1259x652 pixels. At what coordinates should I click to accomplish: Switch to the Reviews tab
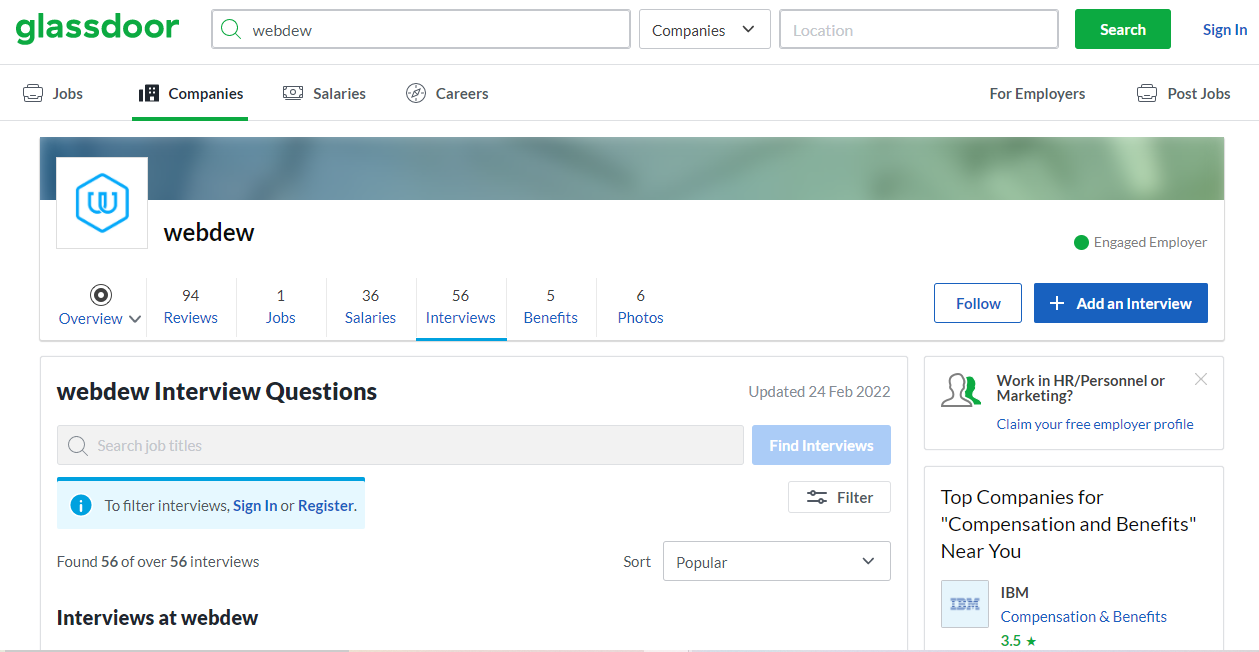pos(190,306)
